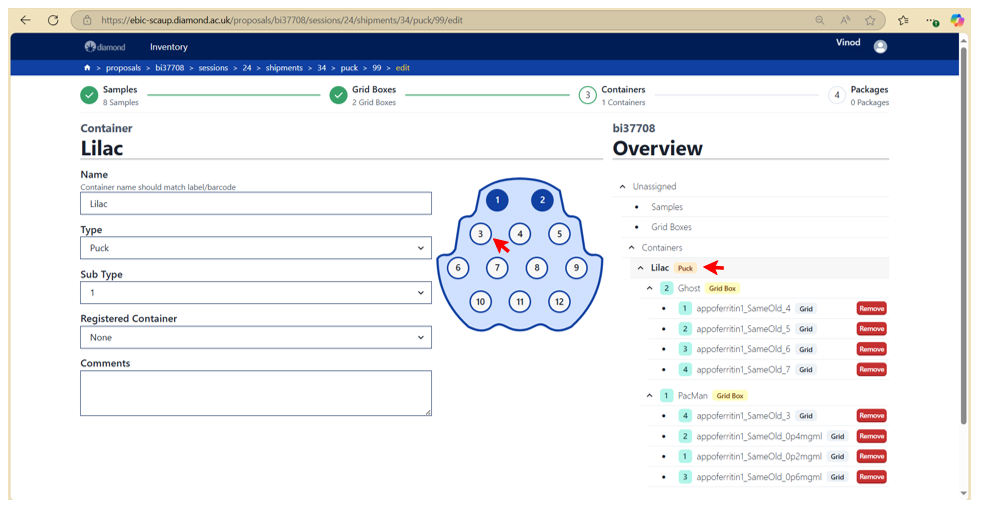Collapse the Unassigned section
The width and height of the screenshot is (981, 515).
(623, 186)
